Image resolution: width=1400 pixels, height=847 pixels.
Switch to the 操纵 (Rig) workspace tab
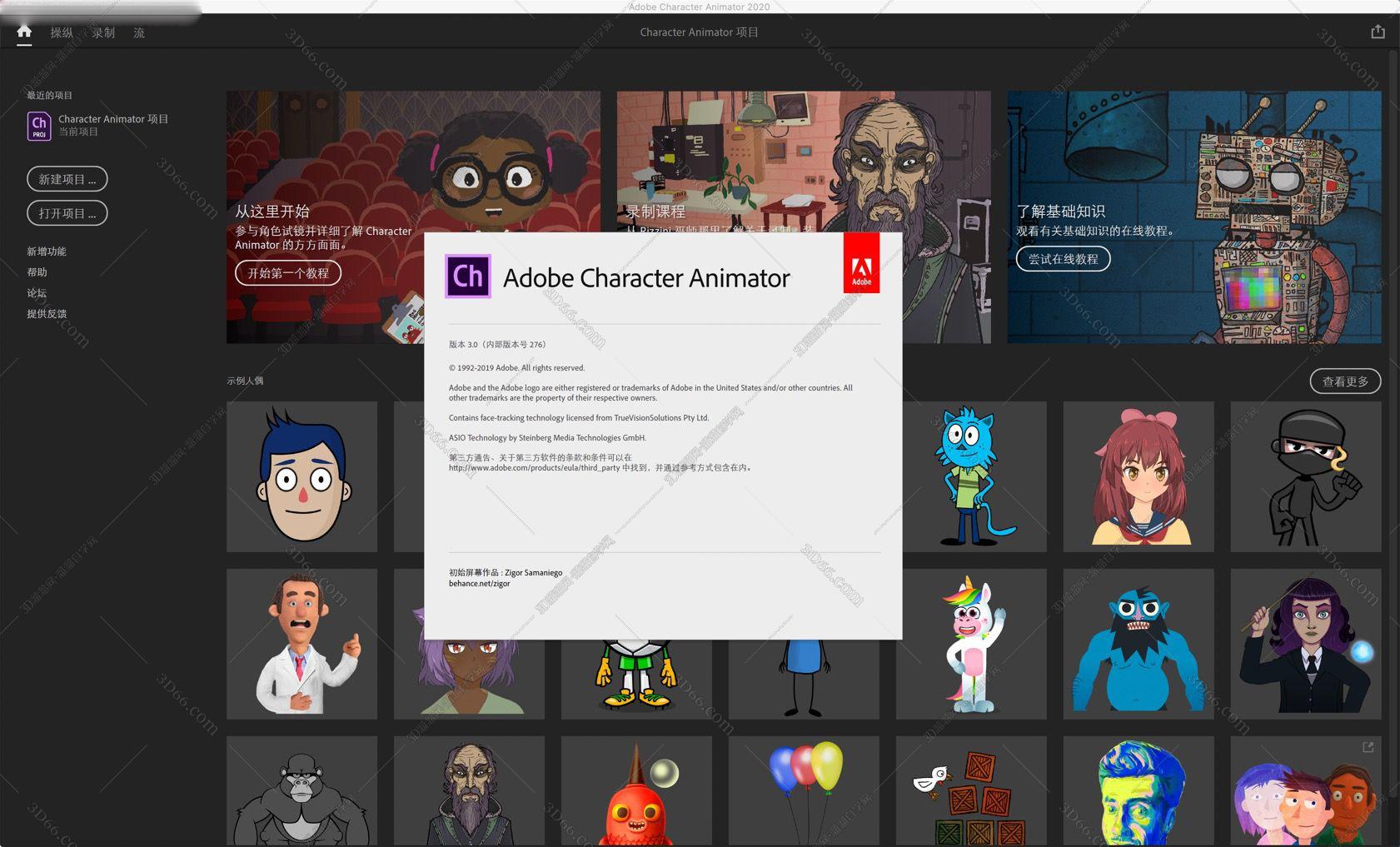click(62, 32)
